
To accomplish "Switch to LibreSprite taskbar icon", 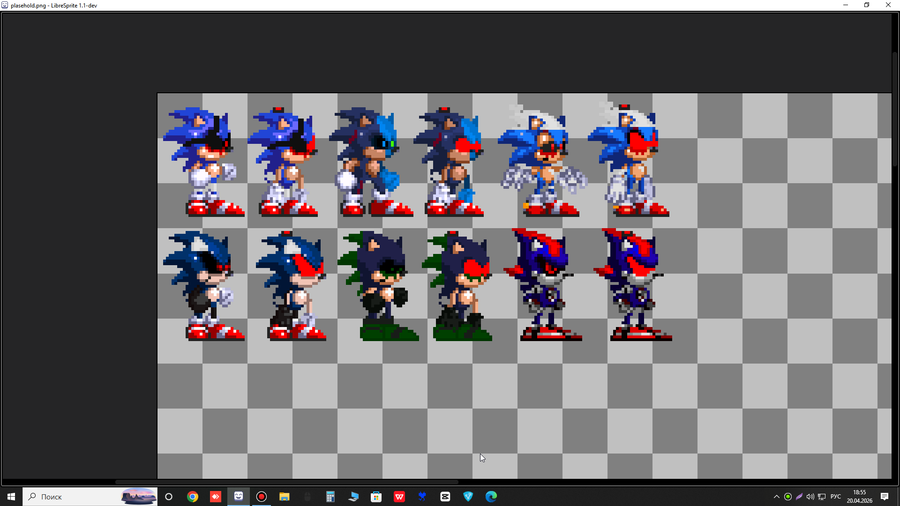I will (x=238, y=496).
